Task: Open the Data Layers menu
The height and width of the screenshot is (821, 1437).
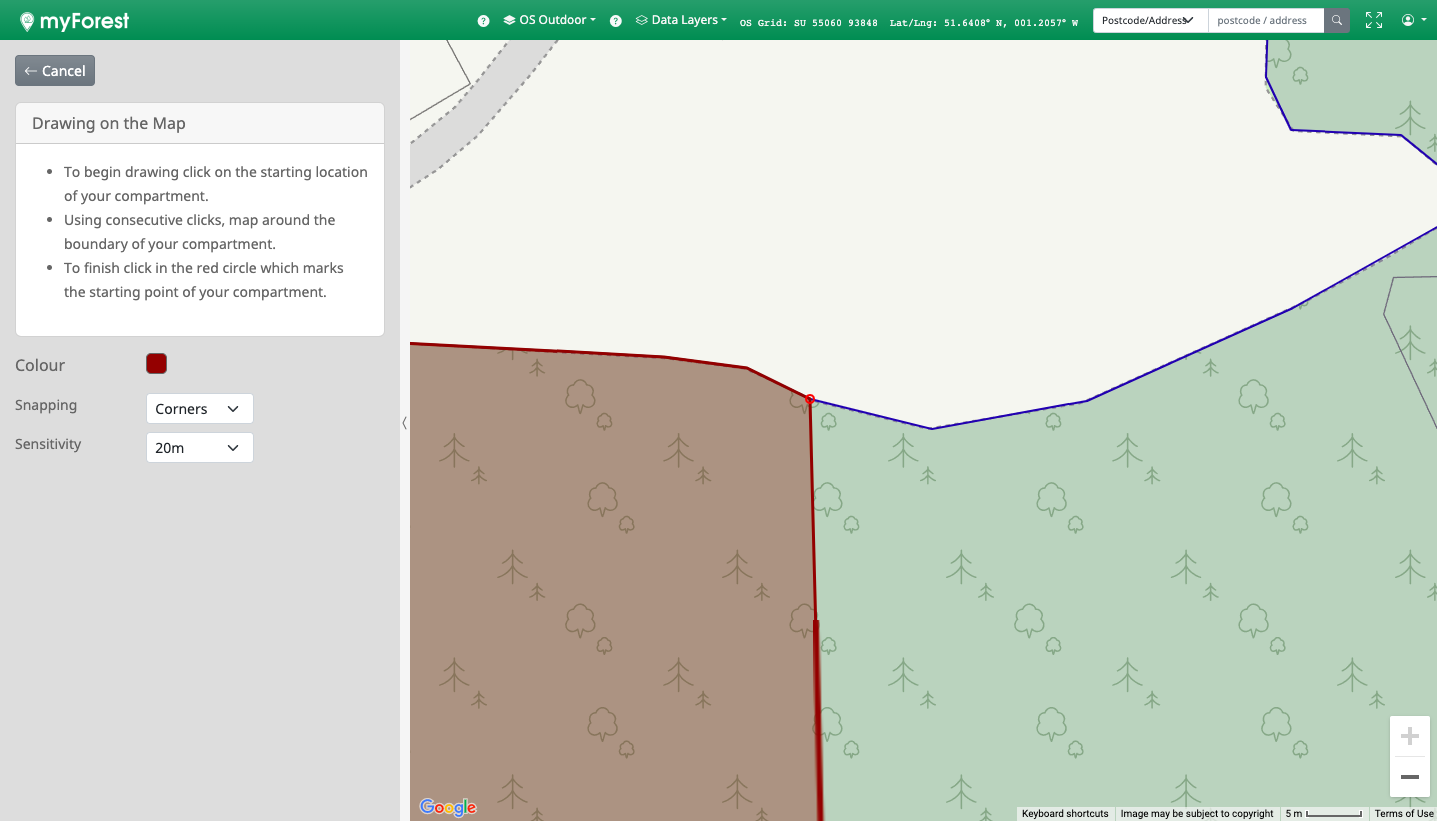Action: (682, 20)
